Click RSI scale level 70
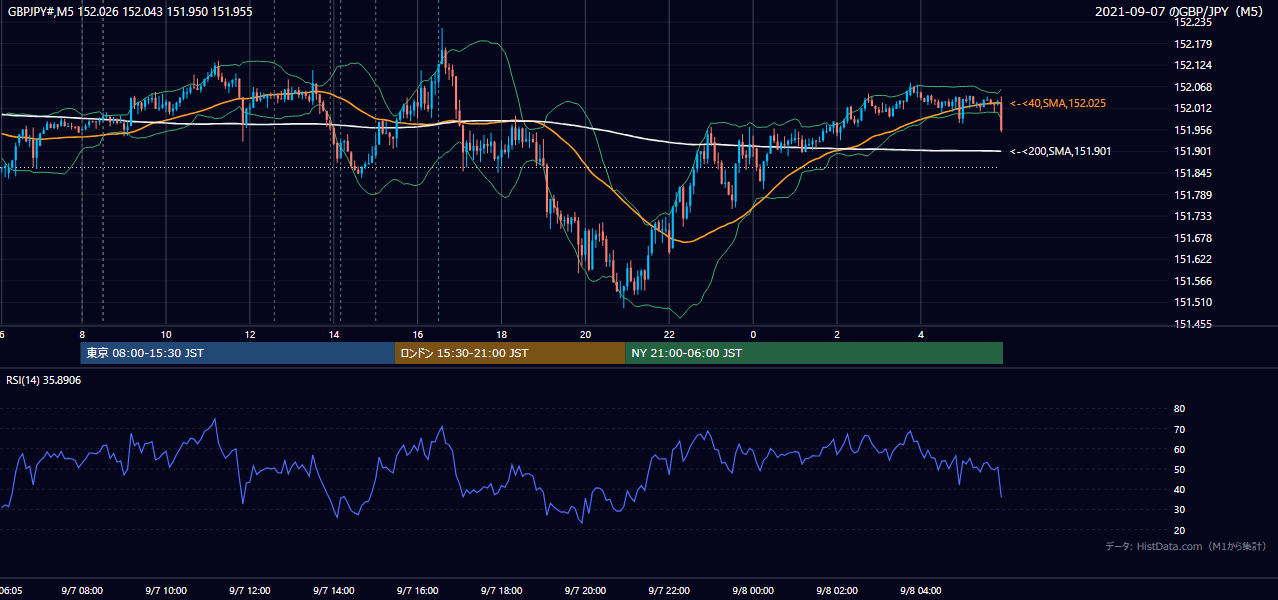Screen dimensions: 1278x600 tap(1179, 429)
